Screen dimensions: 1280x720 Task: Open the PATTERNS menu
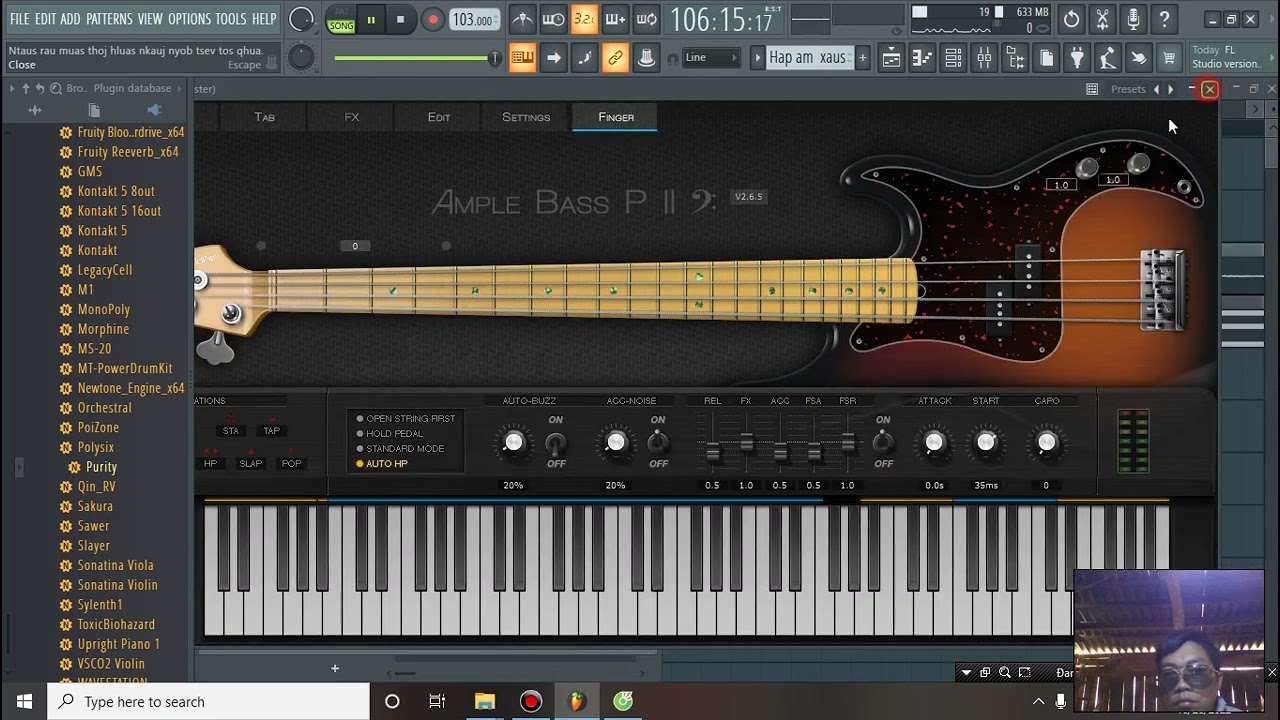click(x=109, y=19)
